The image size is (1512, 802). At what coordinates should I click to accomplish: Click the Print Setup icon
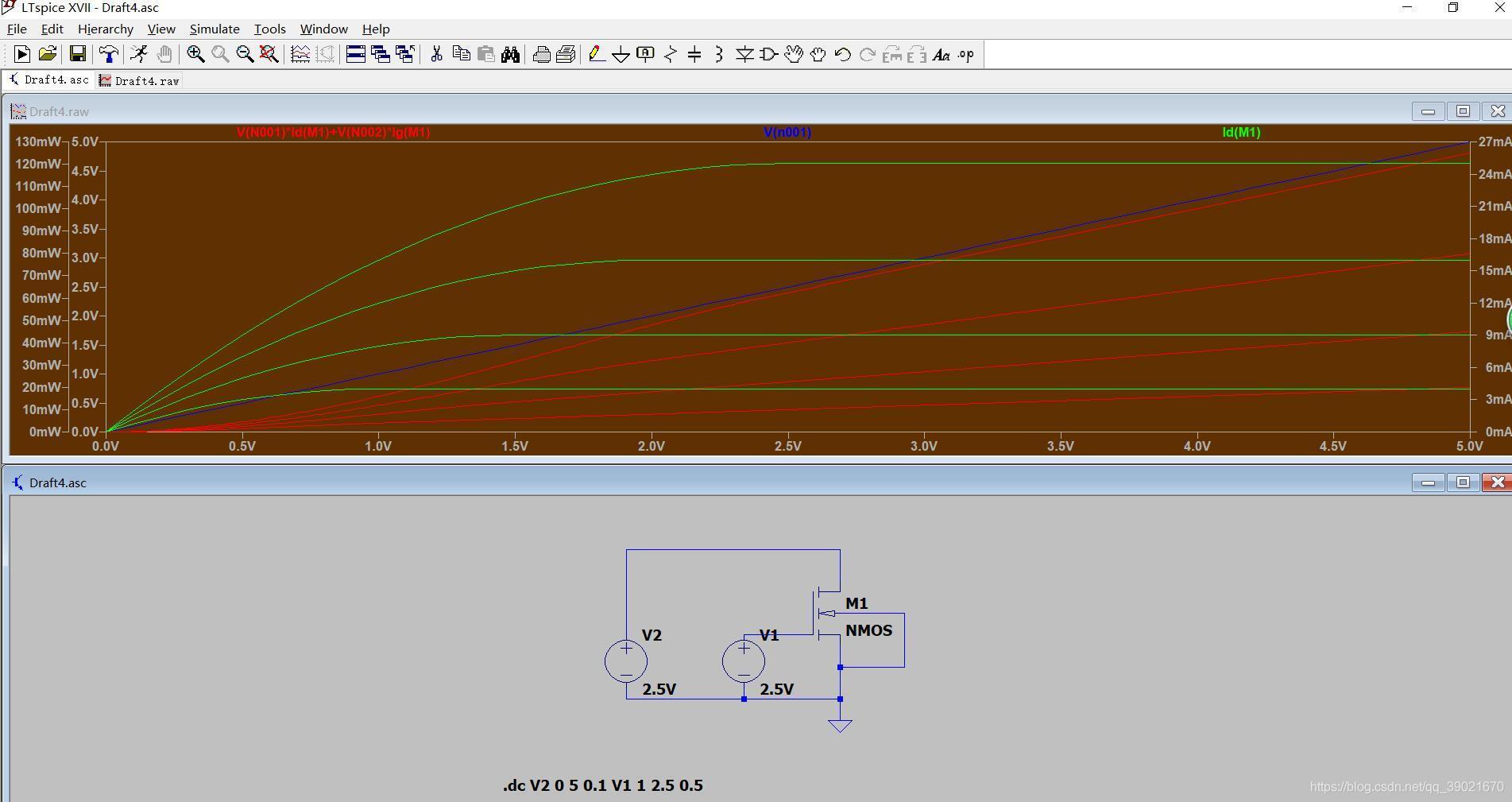[x=541, y=54]
